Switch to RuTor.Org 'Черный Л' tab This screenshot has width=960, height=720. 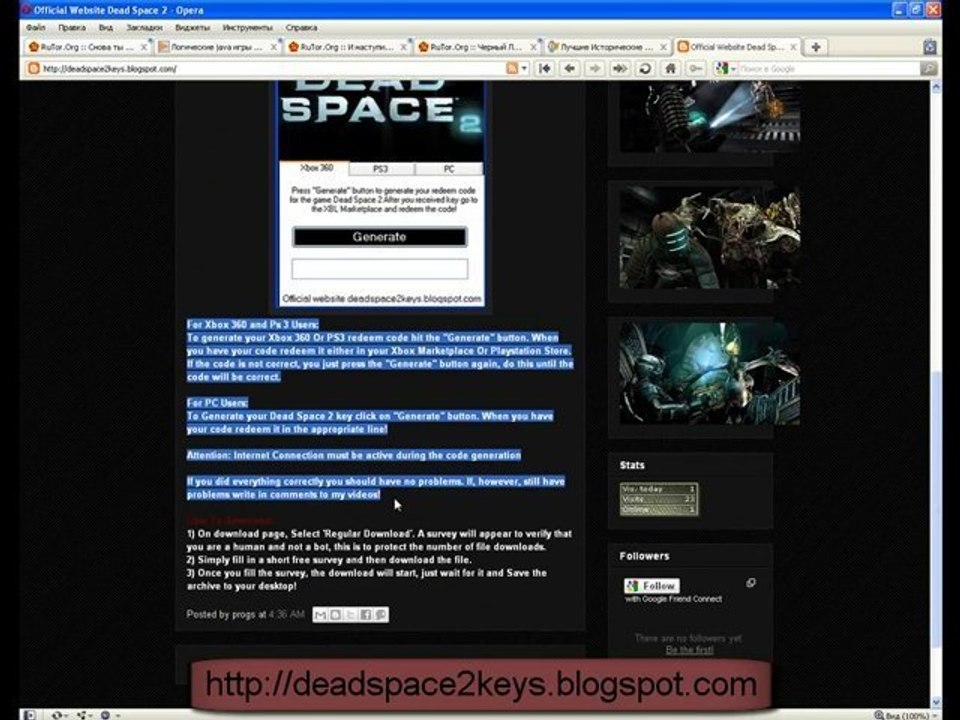coord(476,47)
